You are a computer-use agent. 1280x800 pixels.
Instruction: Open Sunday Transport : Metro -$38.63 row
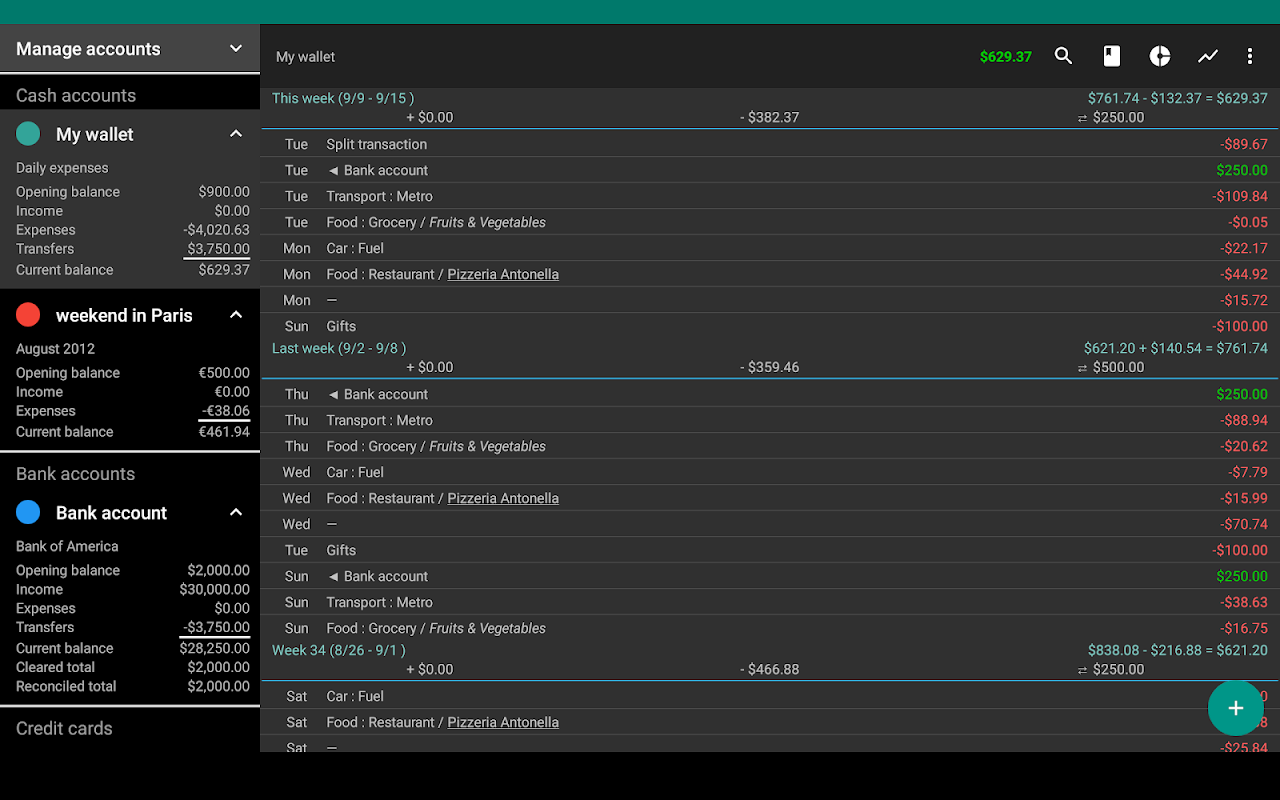point(770,602)
